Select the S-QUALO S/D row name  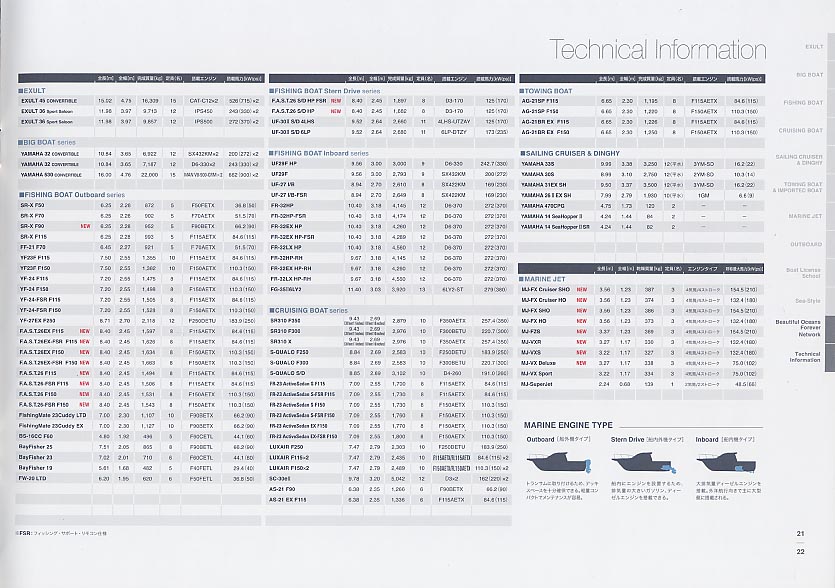289,373
